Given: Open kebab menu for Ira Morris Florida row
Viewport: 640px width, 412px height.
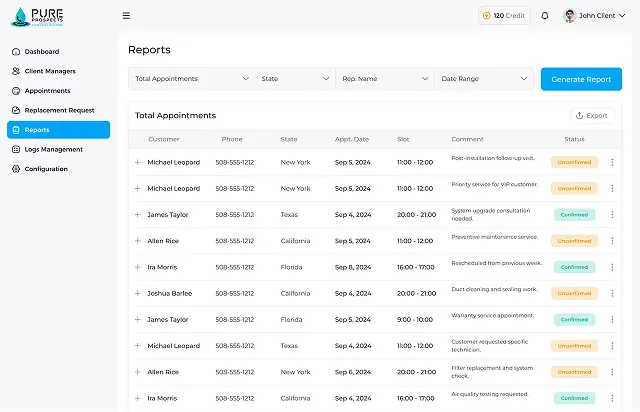Looking at the screenshot, I should (612, 267).
